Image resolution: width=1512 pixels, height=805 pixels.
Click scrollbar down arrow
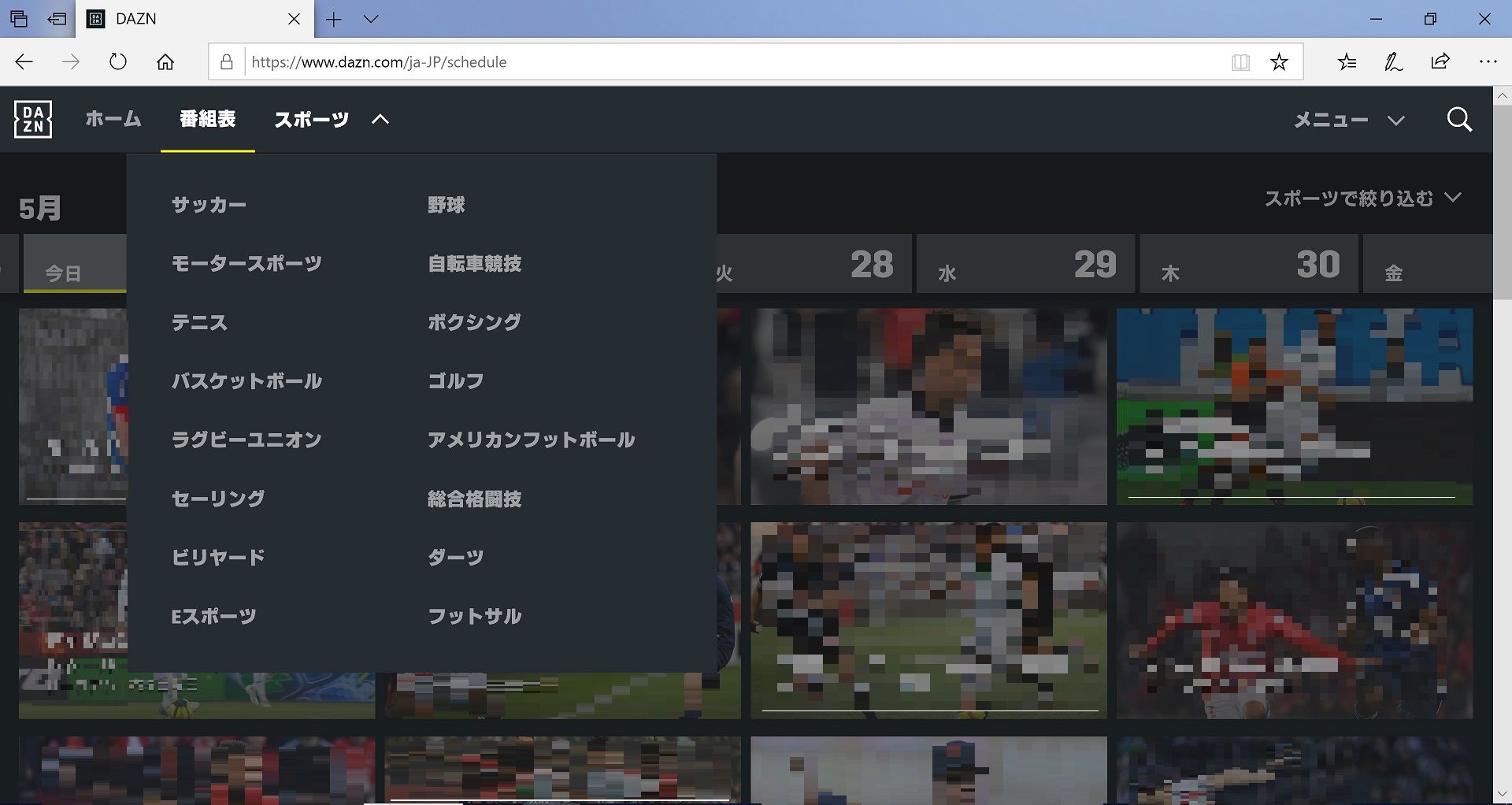[x=1502, y=795]
